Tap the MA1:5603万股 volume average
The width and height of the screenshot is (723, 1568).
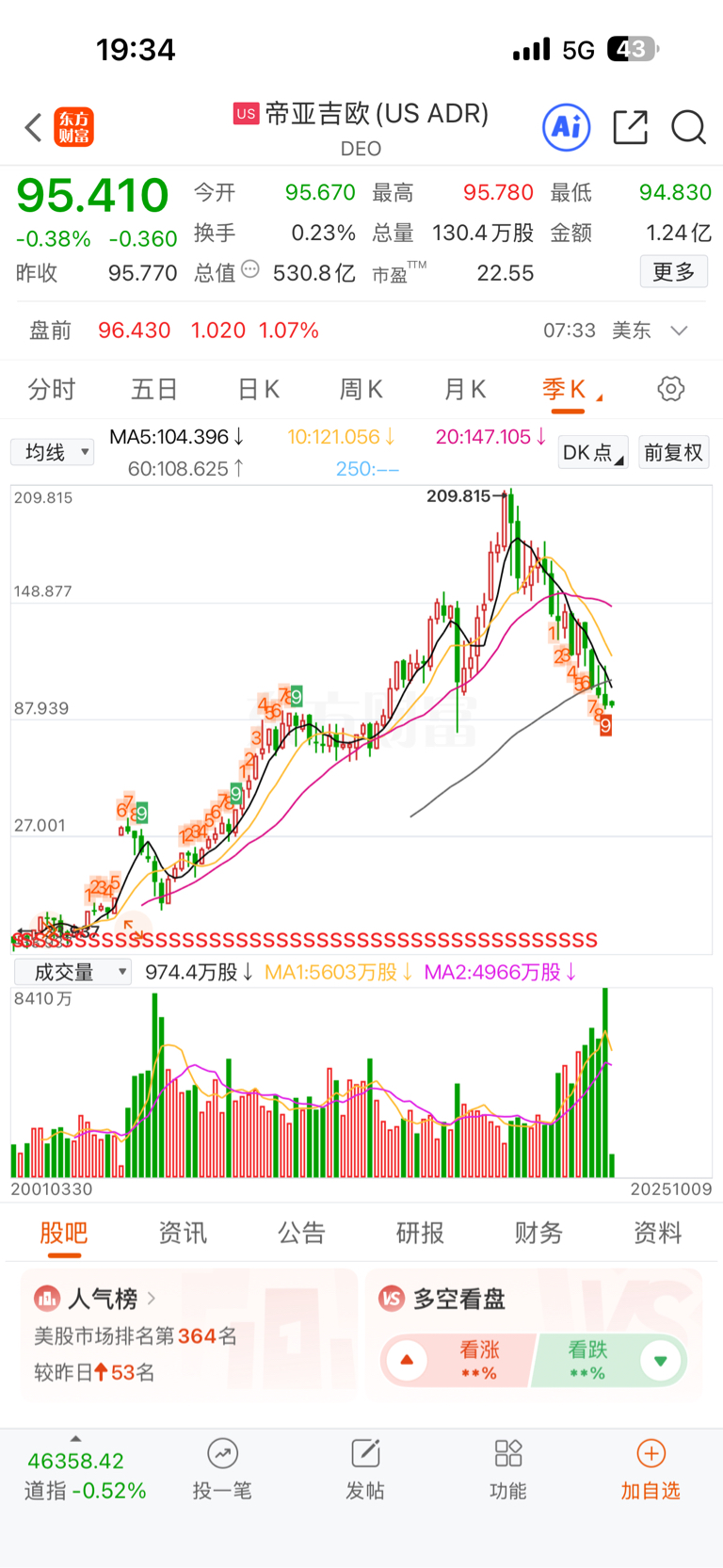tap(339, 972)
